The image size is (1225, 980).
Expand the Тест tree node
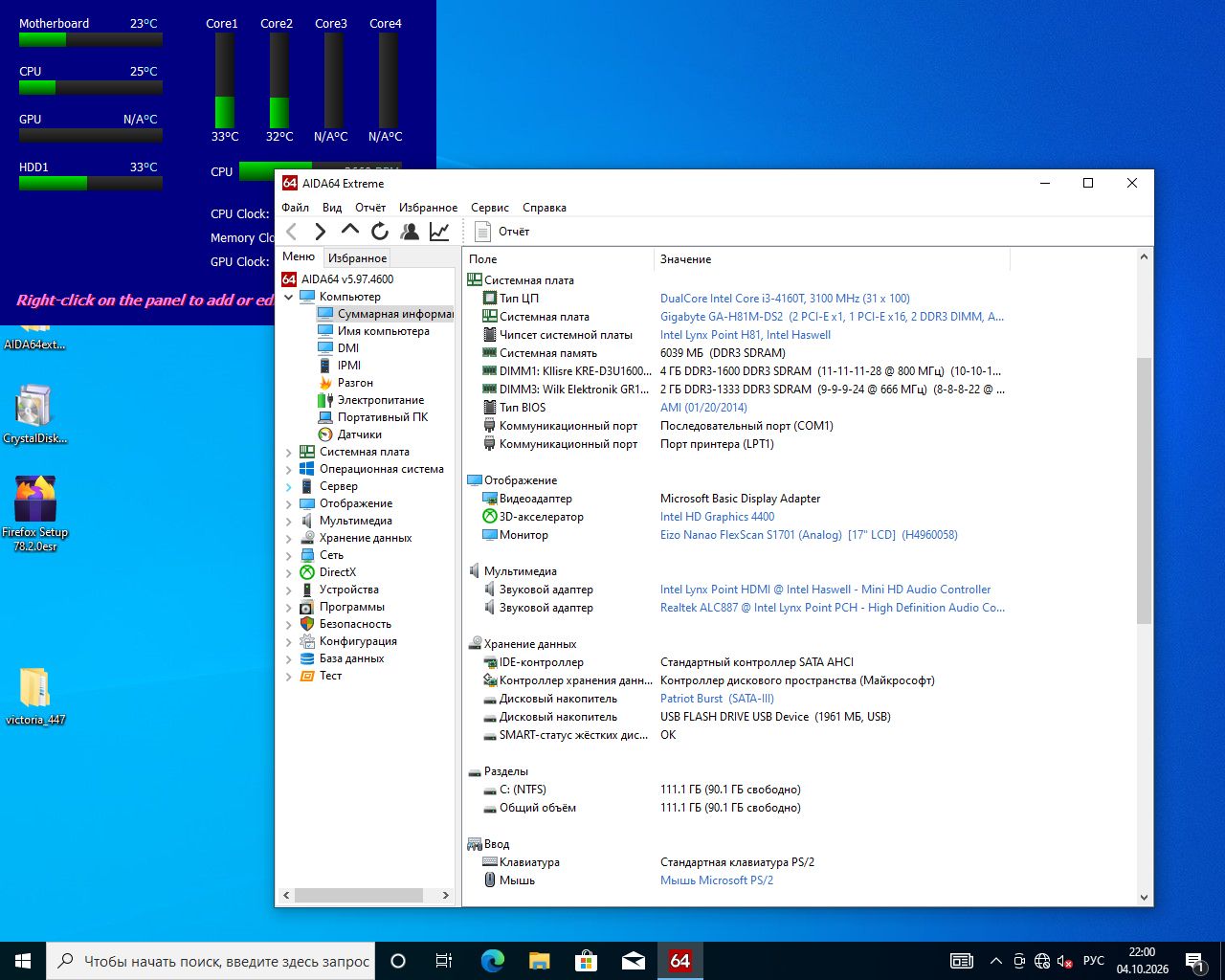(x=289, y=676)
